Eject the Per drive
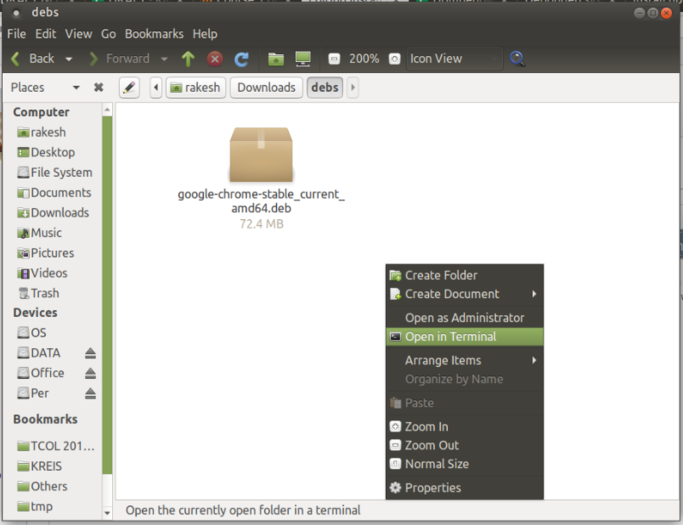683x525 pixels. (90, 393)
